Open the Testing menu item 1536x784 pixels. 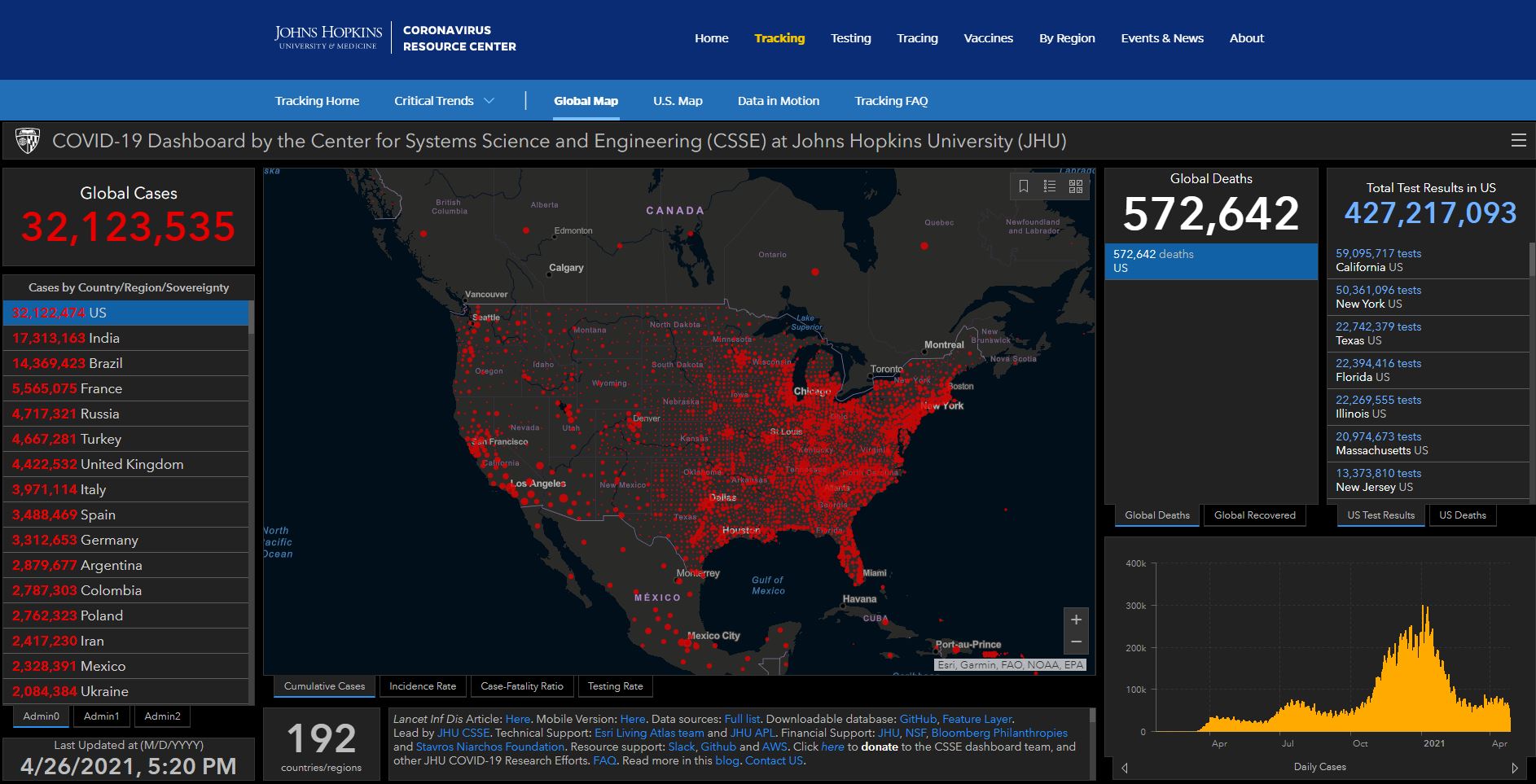pyautogui.click(x=851, y=38)
